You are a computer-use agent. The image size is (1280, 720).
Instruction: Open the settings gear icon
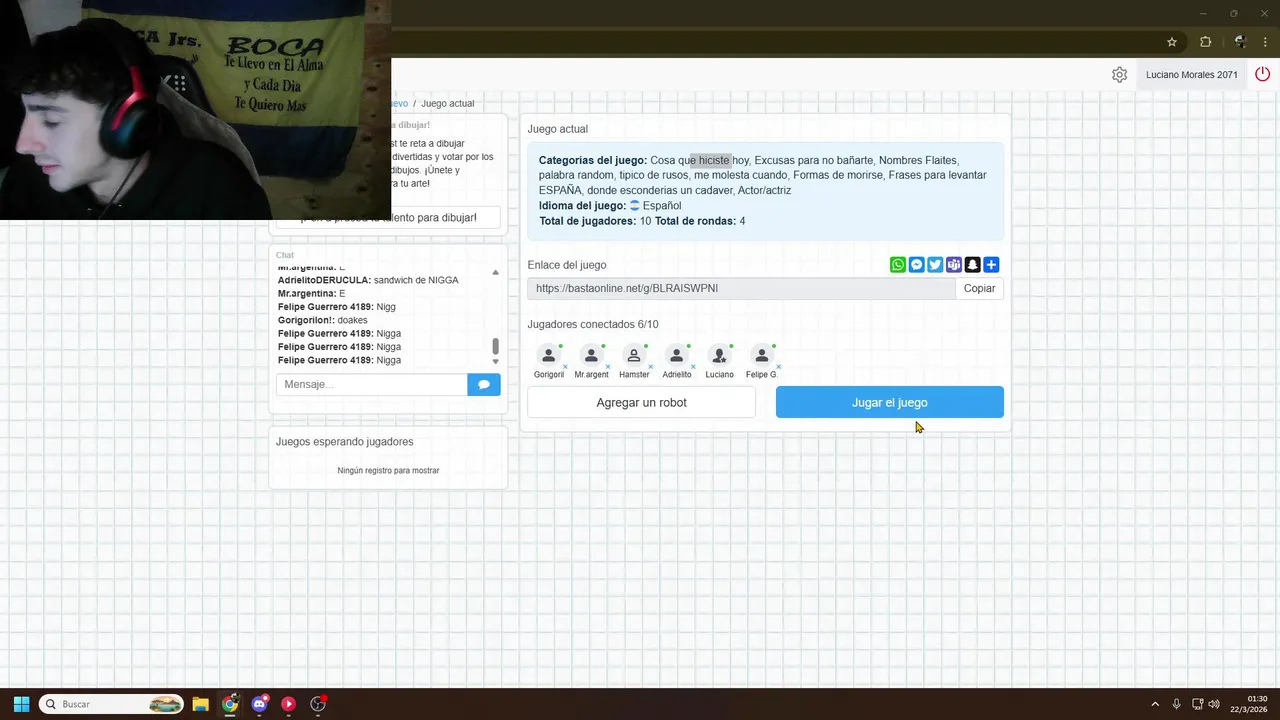point(1119,75)
